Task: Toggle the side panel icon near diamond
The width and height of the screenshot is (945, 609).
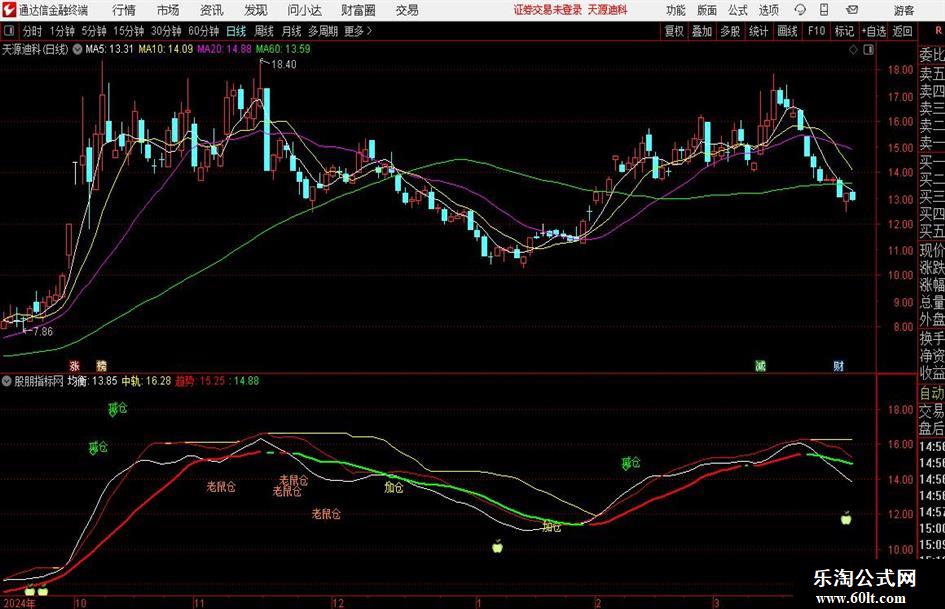Action: tap(868, 50)
